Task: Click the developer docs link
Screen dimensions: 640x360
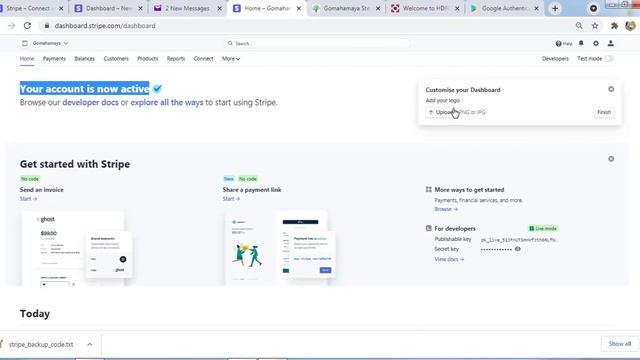Action: 90,102
